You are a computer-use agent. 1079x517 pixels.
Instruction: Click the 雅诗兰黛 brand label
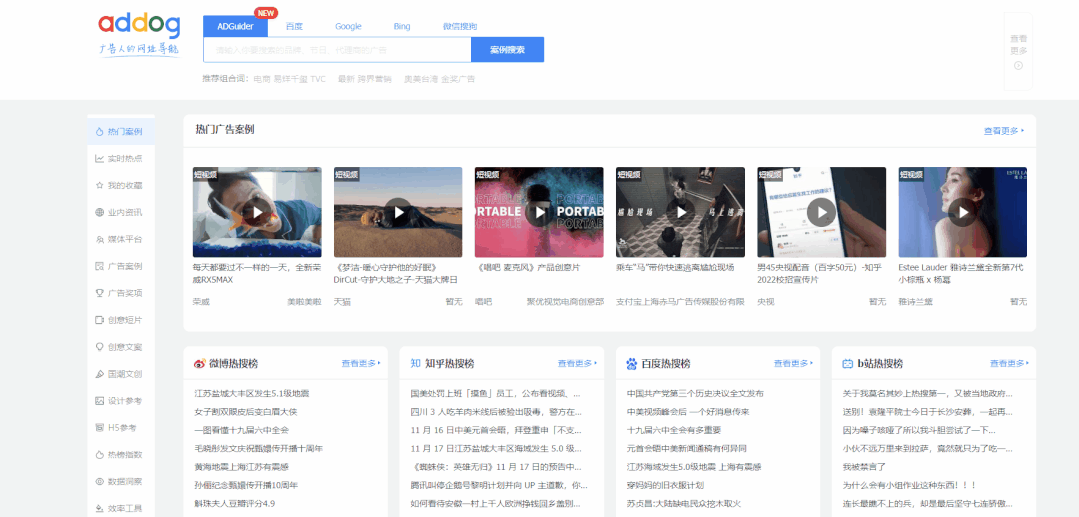[915, 302]
